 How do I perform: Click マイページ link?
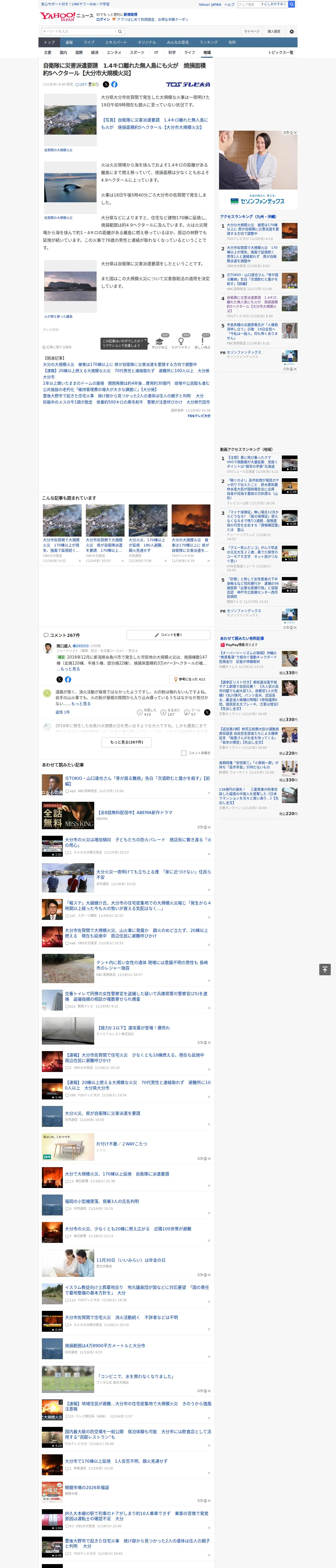(x=252, y=31)
